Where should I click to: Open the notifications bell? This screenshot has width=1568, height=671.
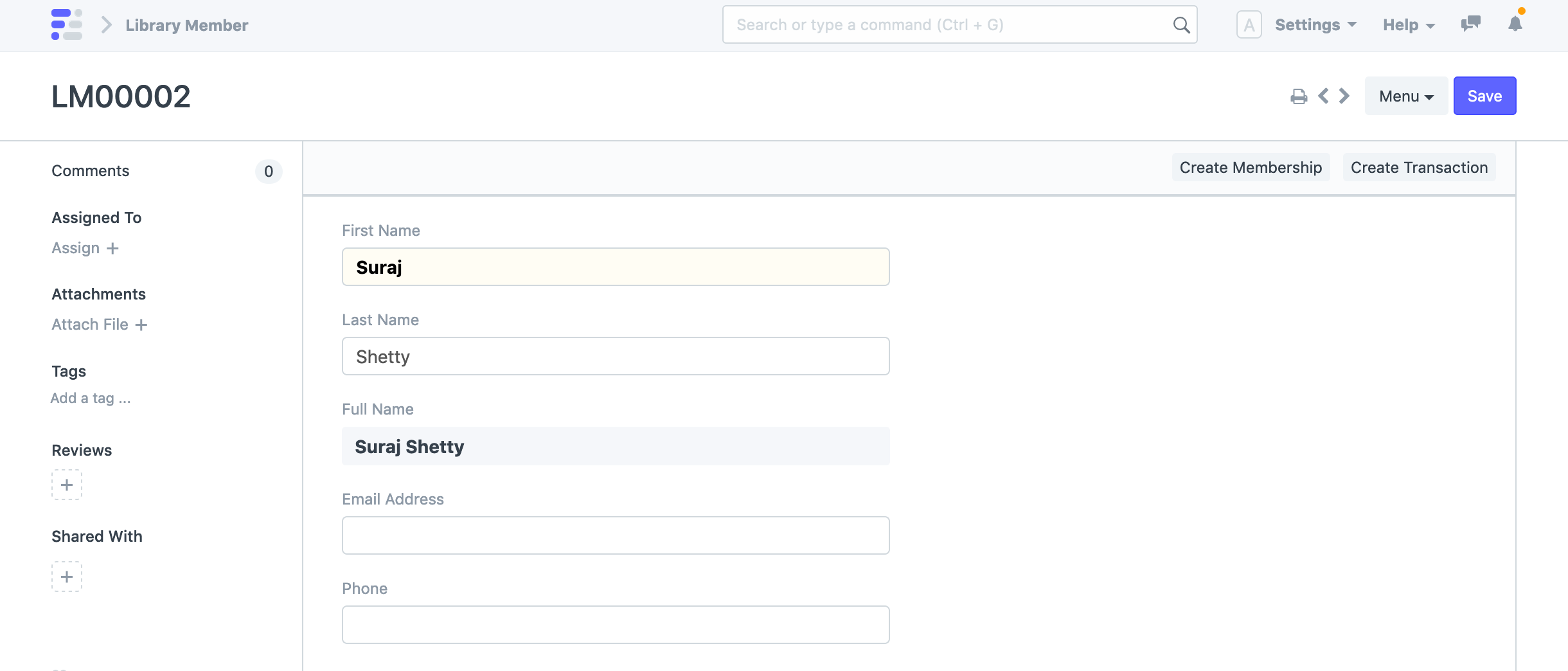1514,24
